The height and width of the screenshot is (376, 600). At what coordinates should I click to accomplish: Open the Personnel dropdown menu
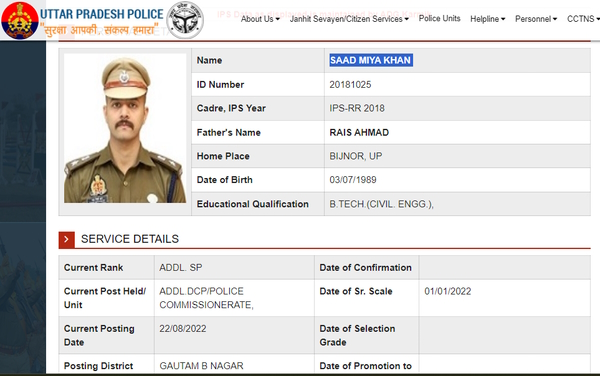coord(536,19)
